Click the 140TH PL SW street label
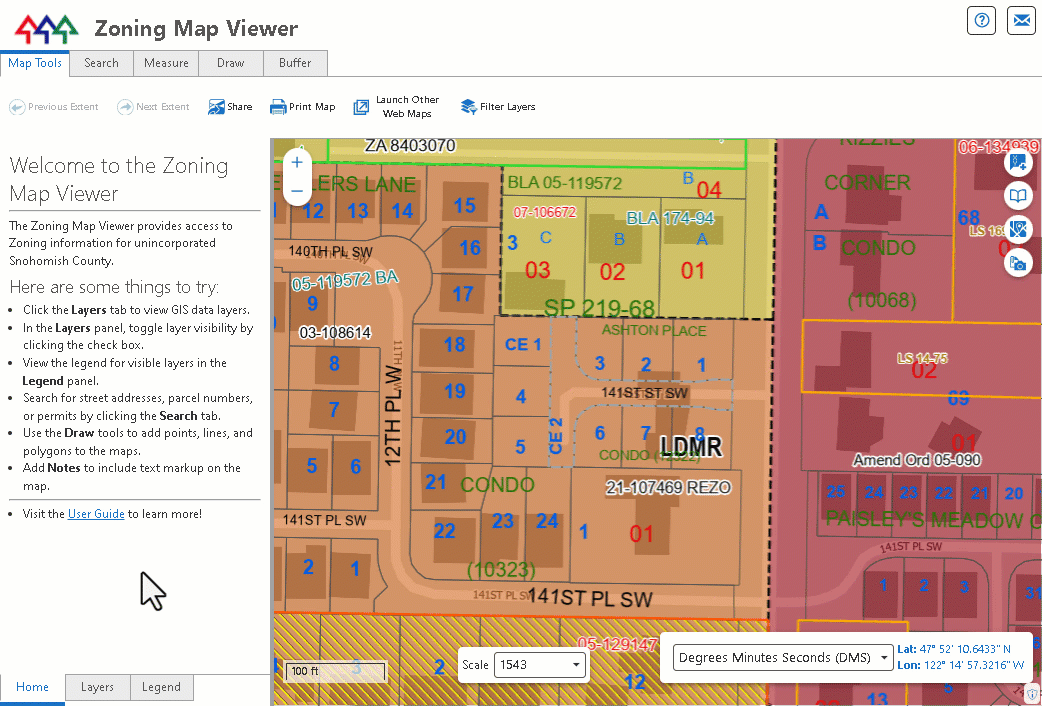 tap(330, 252)
